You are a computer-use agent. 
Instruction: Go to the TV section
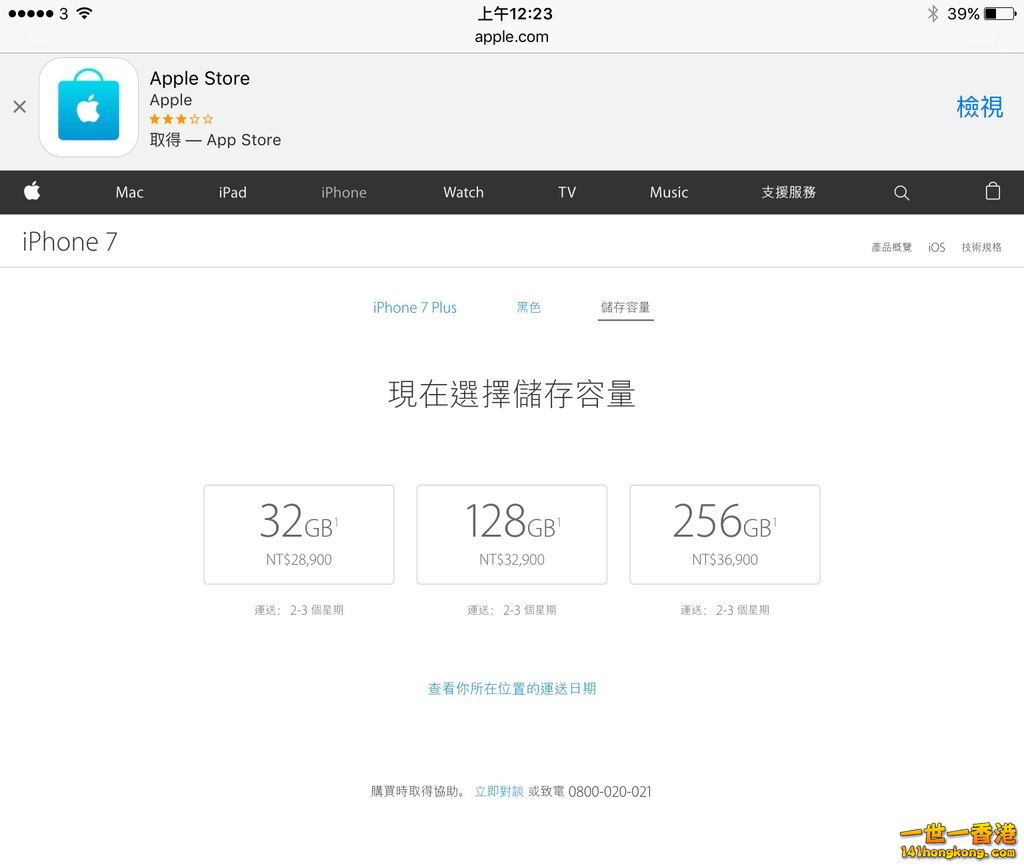coord(567,193)
